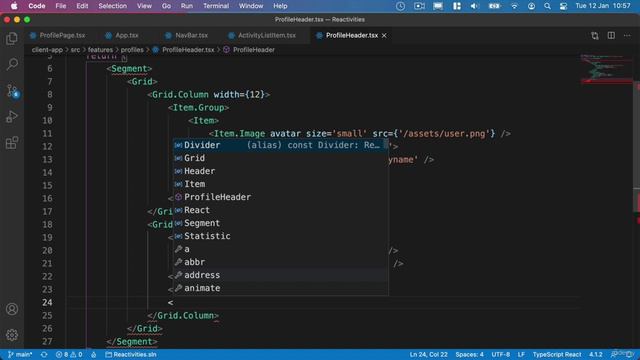Click the Wi-Fi menu bar icon
Screen dimensions: 640x360
[514, 6]
